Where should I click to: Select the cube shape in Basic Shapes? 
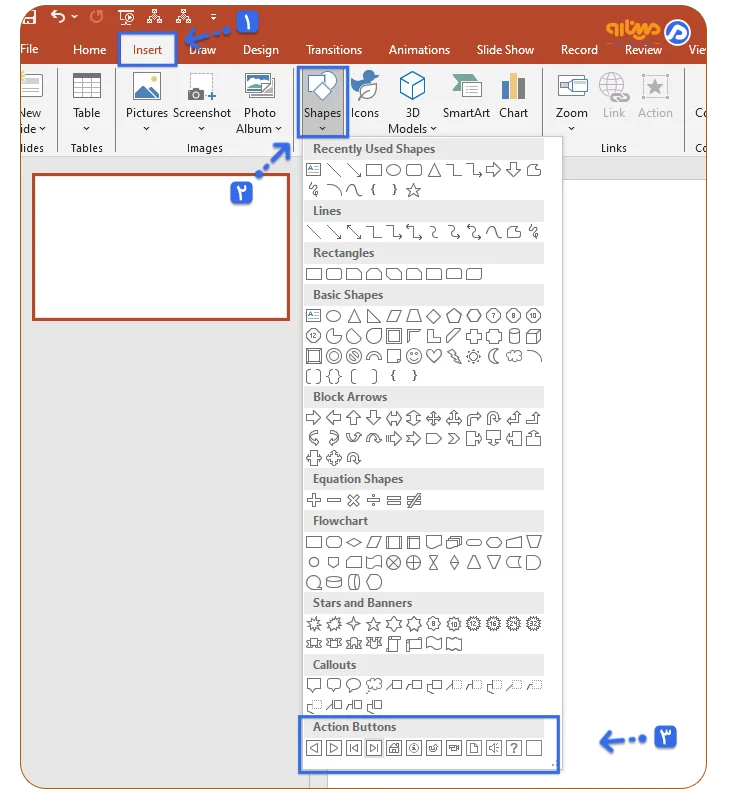[533, 336]
